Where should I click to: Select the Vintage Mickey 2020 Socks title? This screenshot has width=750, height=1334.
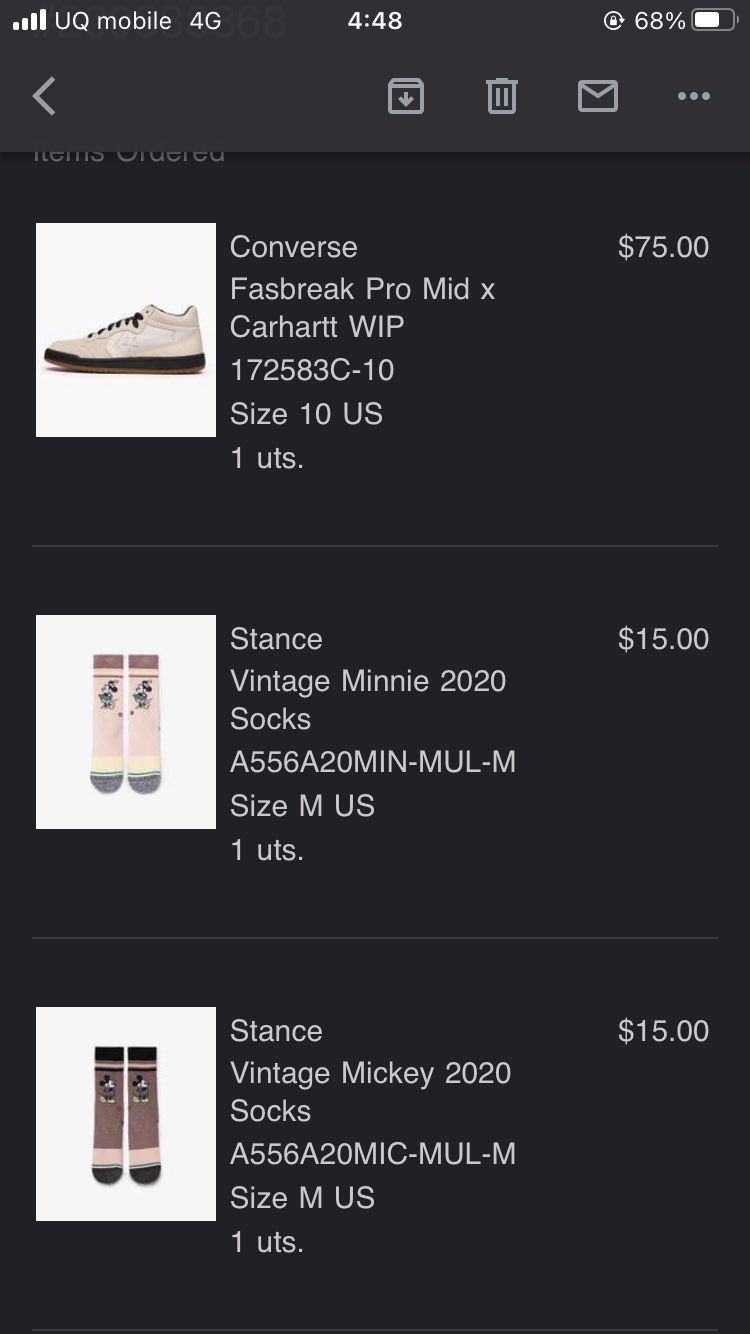(x=370, y=1092)
